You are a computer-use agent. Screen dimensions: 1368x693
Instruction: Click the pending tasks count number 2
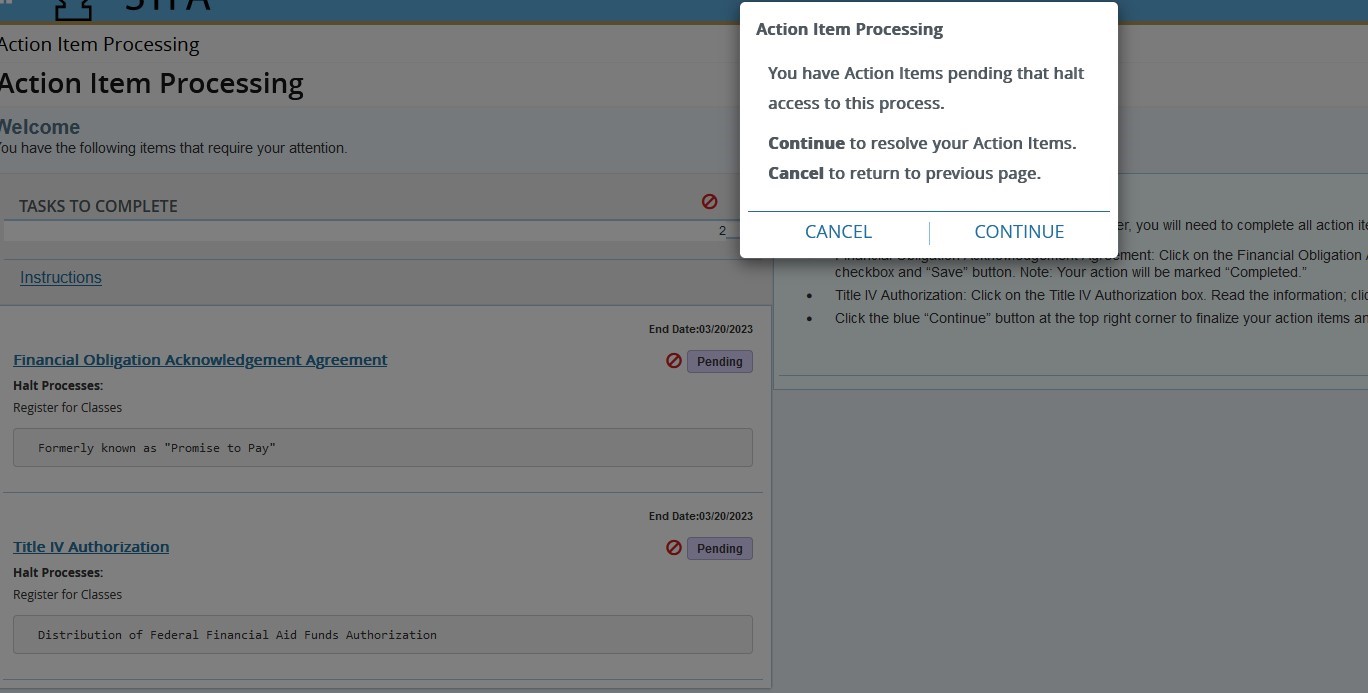722,231
